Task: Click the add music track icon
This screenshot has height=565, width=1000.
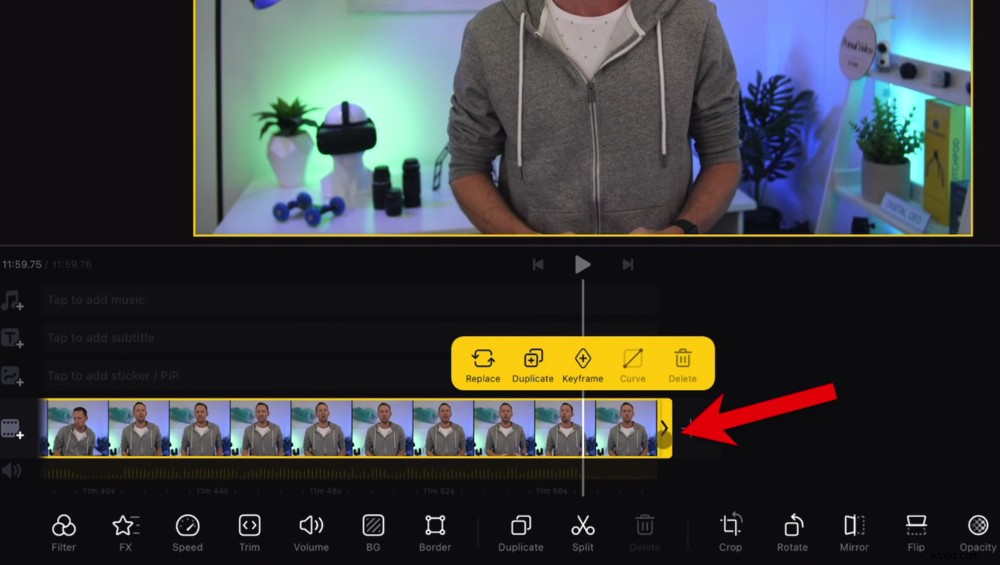Action: pyautogui.click(x=12, y=300)
